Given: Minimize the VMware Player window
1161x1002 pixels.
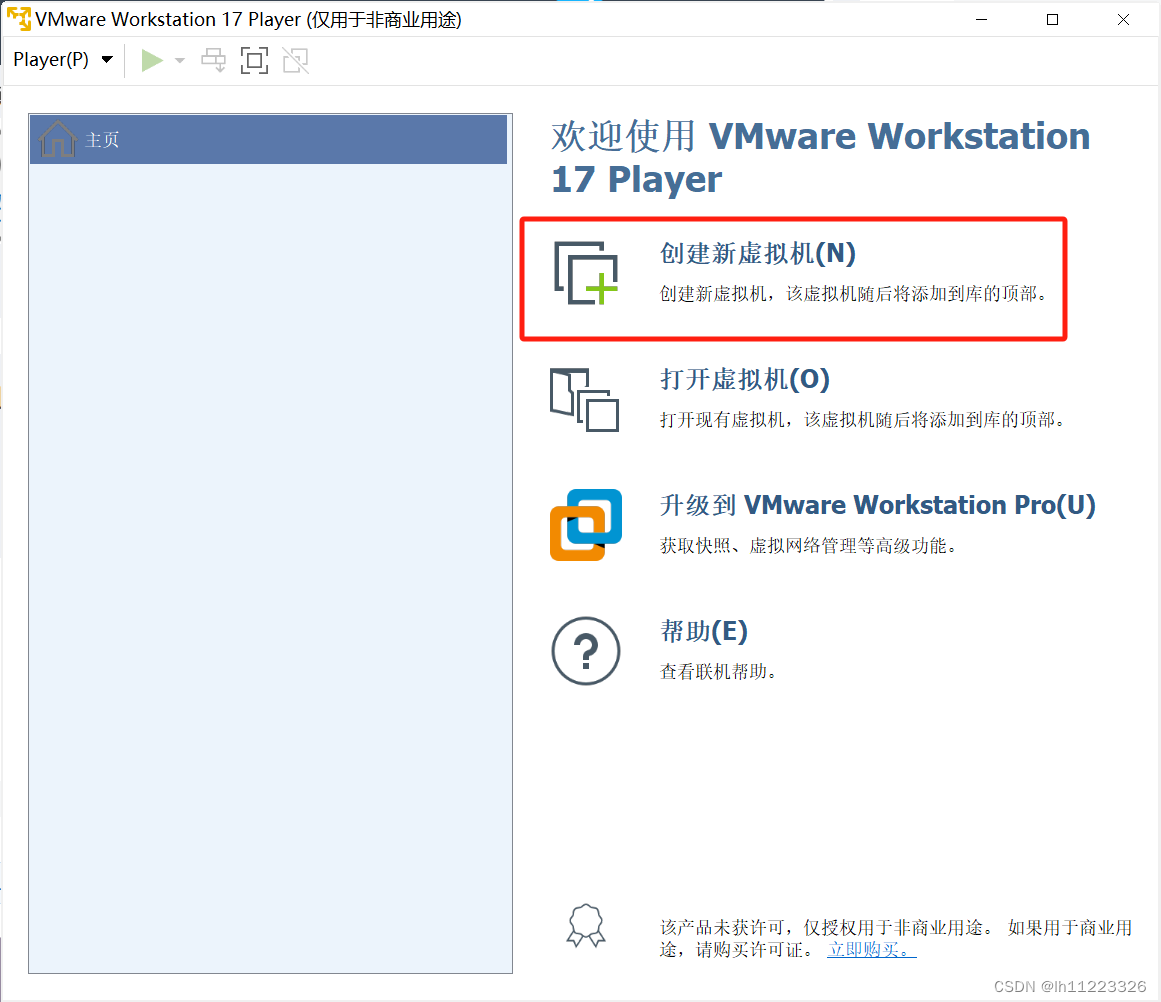Looking at the screenshot, I should click(982, 19).
